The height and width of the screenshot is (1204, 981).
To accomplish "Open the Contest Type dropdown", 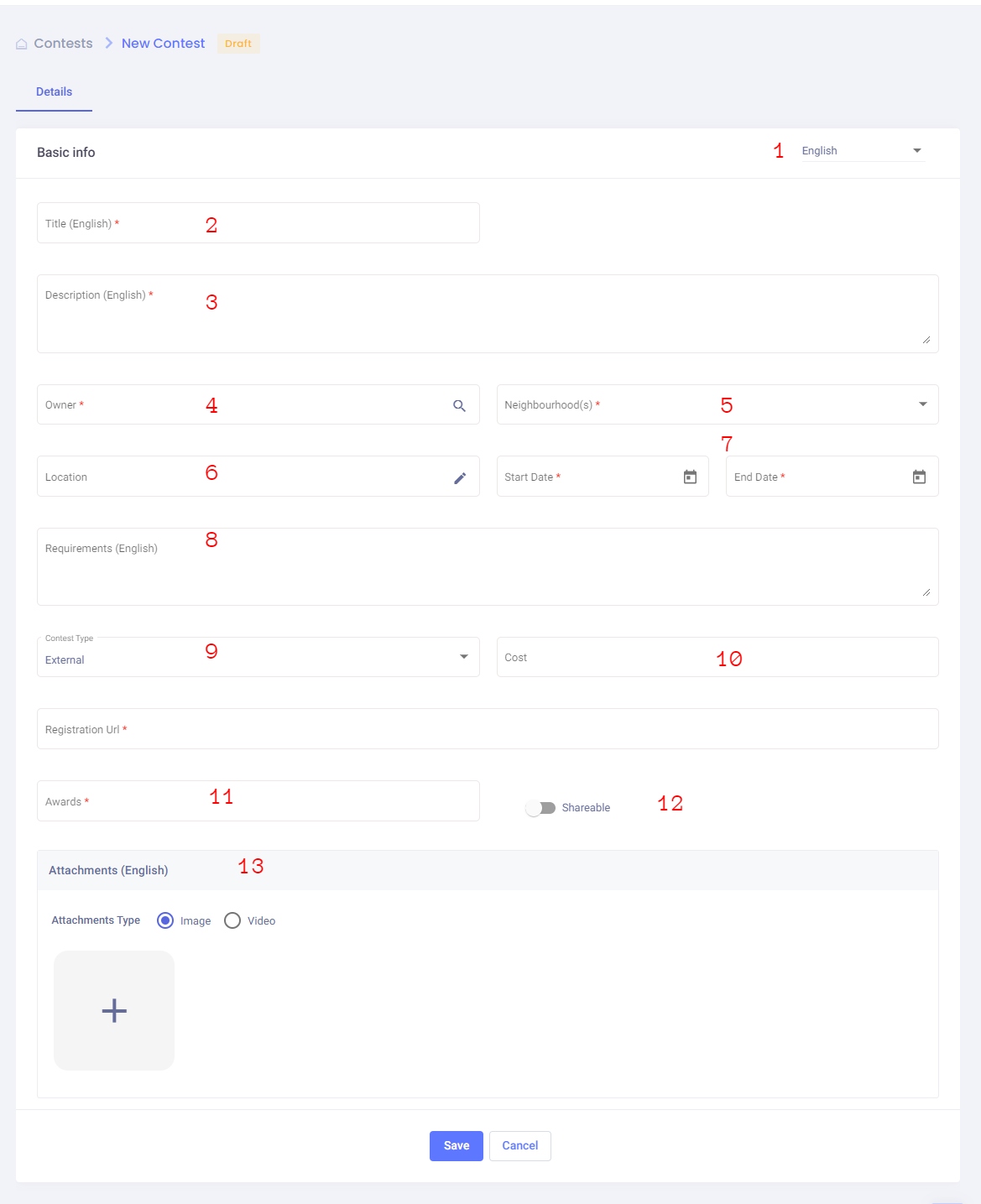I will click(x=463, y=657).
